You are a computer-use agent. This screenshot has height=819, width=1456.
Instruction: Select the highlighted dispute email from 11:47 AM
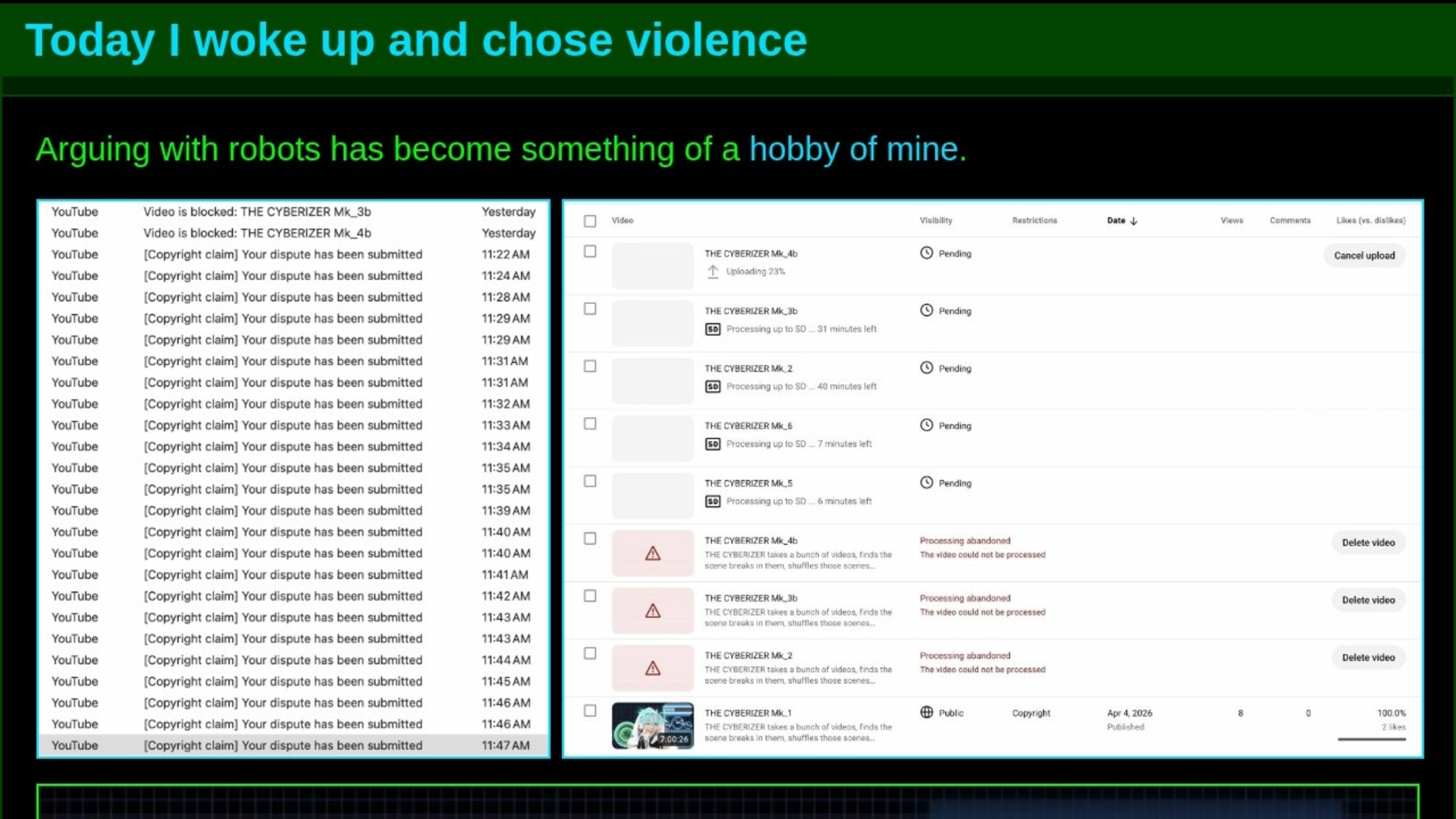pyautogui.click(x=293, y=745)
